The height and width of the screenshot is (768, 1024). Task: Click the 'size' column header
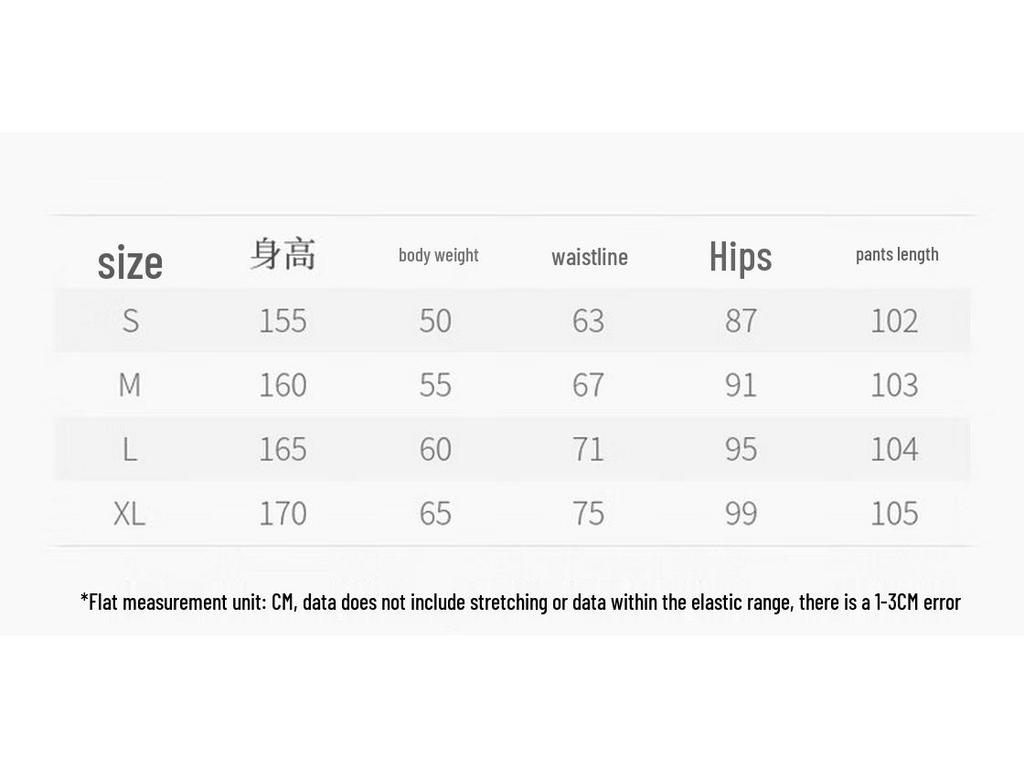click(130, 263)
